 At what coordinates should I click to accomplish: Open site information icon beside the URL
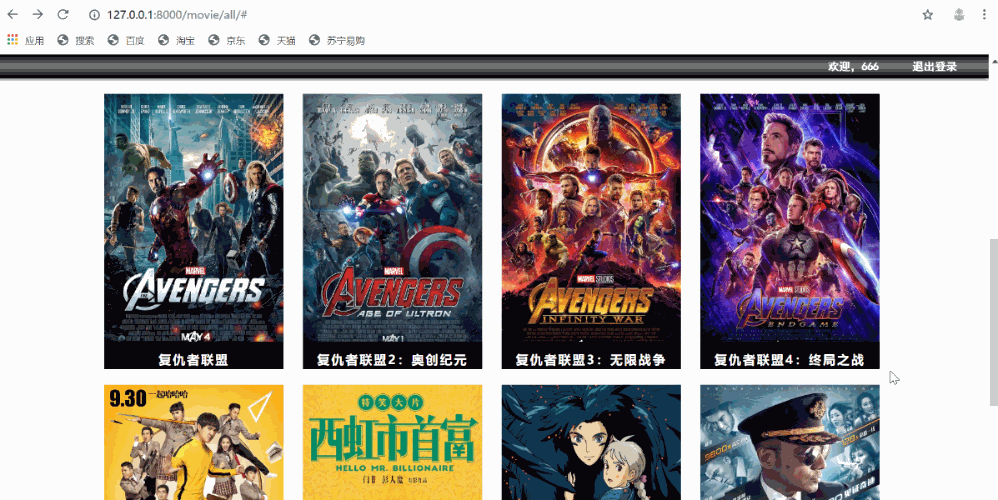[x=94, y=15]
